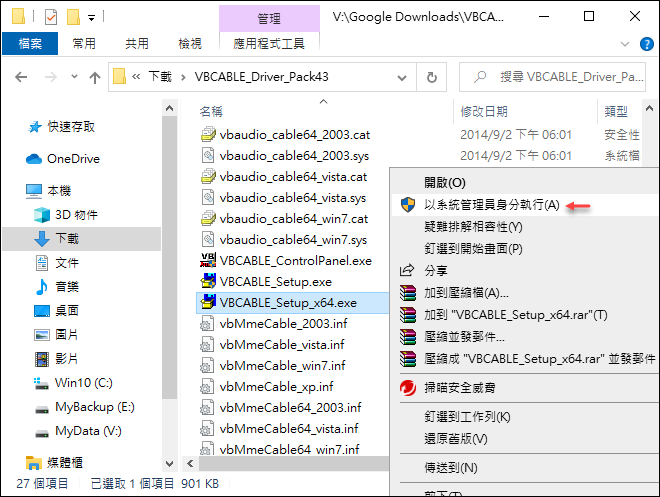Select 下載 folder in navigation pane

[x=82, y=239]
